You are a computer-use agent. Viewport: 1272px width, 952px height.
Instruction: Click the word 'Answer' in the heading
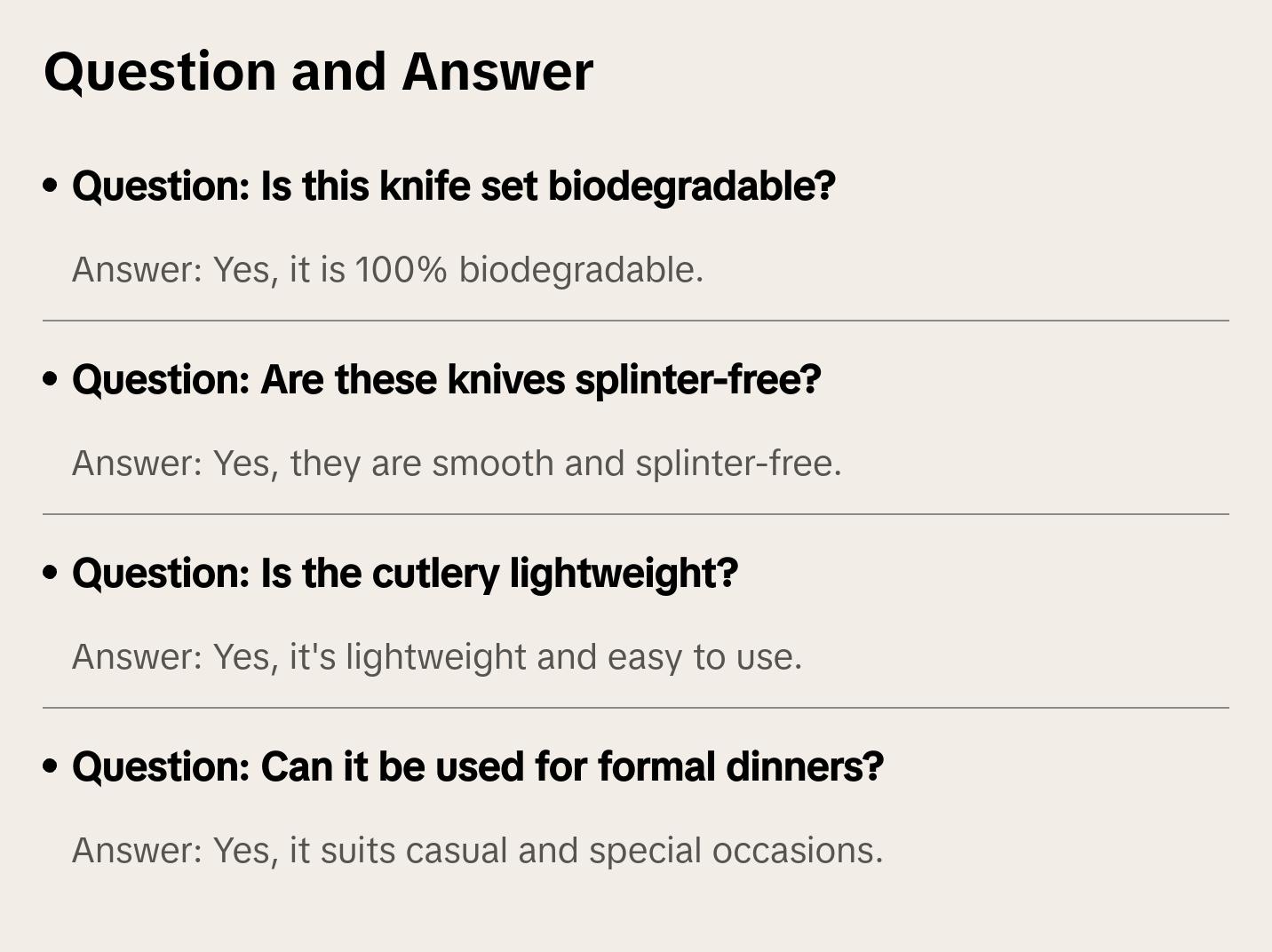point(497,72)
